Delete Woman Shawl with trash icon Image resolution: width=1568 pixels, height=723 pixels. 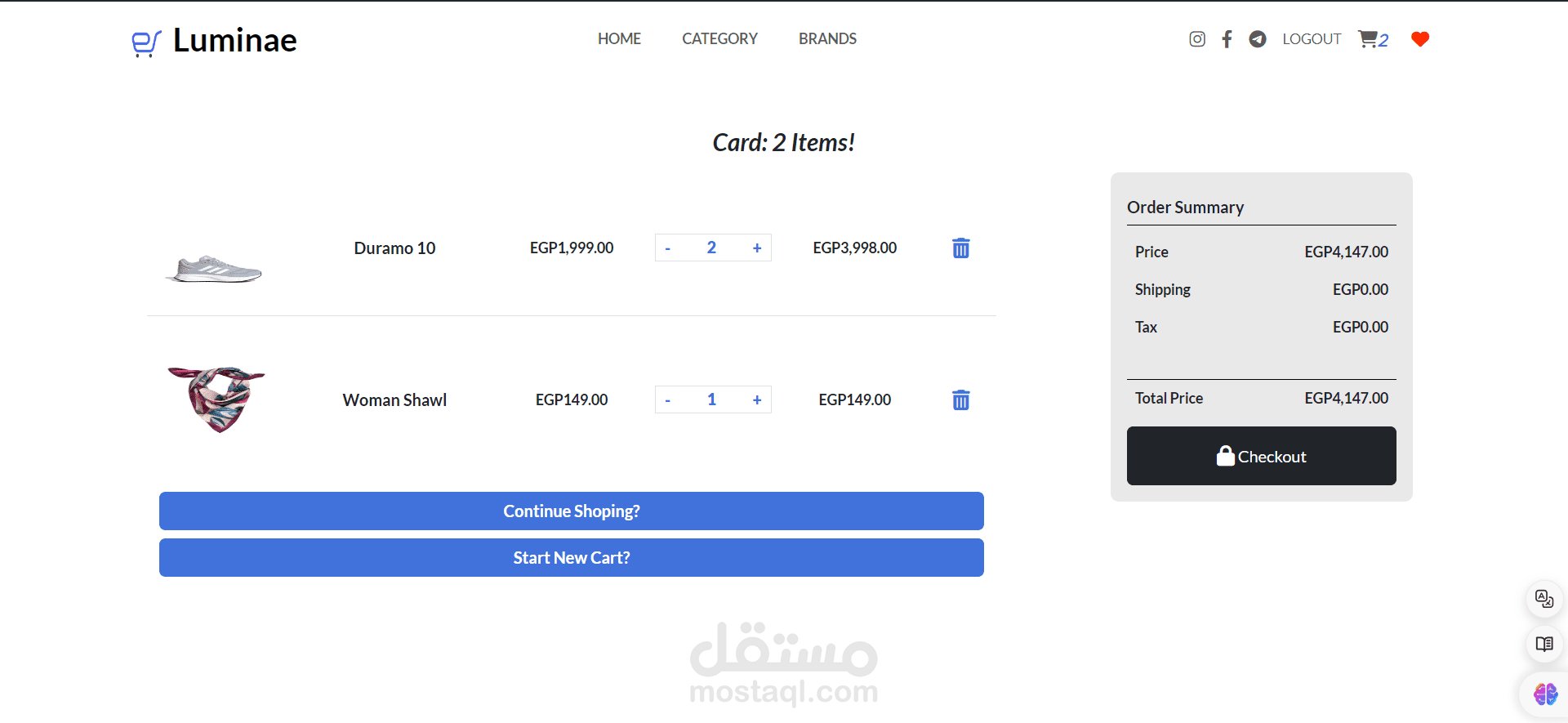coord(961,400)
